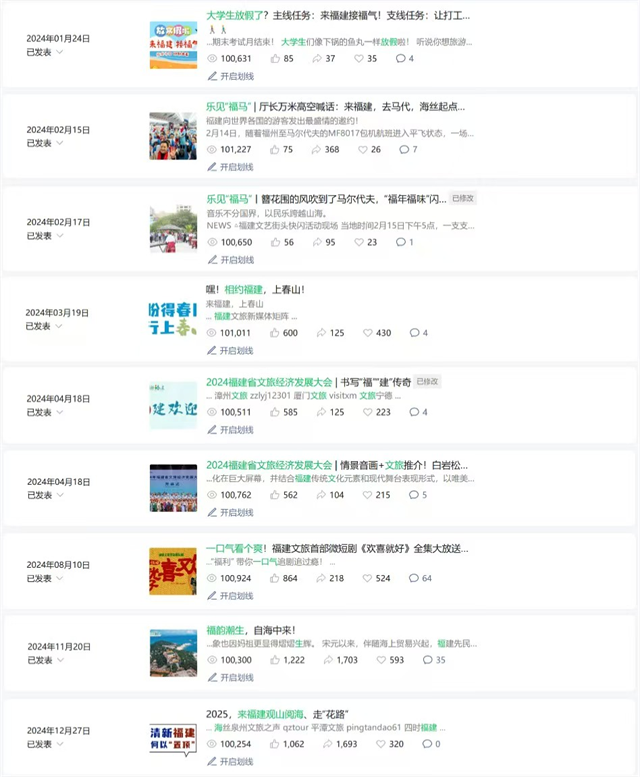Click thumbs-up icon with 585 likes

click(275, 412)
